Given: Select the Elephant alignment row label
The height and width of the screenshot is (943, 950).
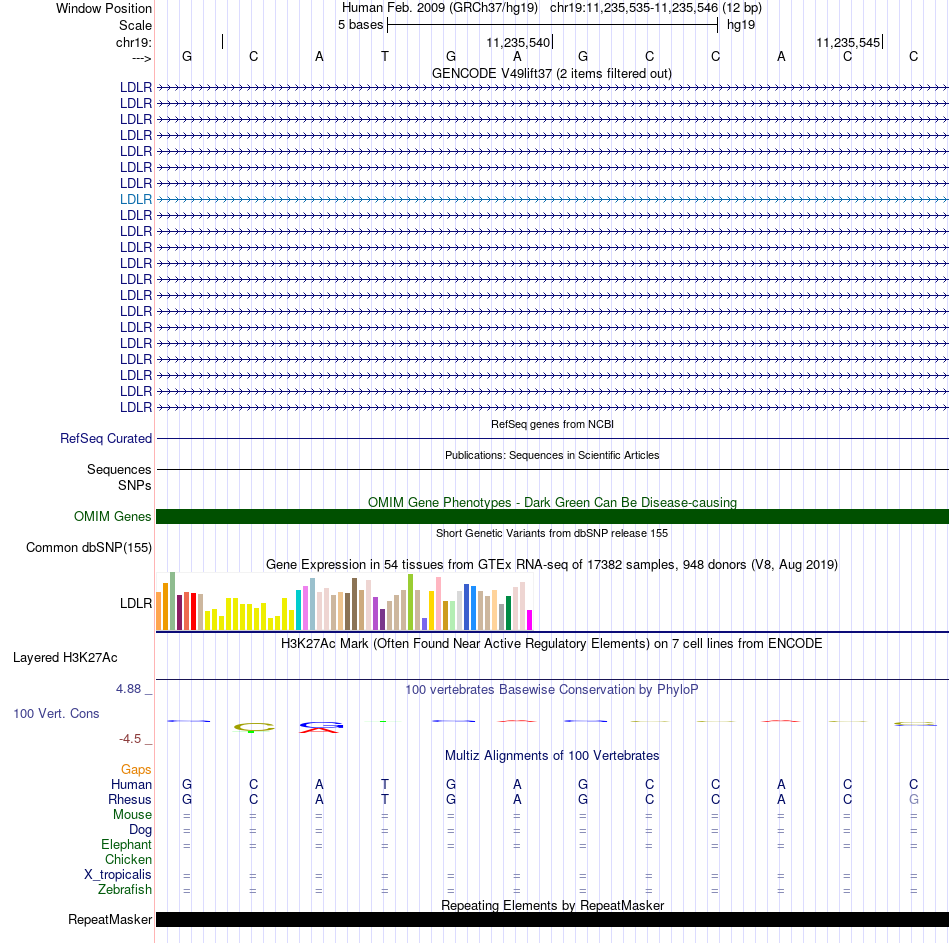Looking at the screenshot, I should point(127,844).
